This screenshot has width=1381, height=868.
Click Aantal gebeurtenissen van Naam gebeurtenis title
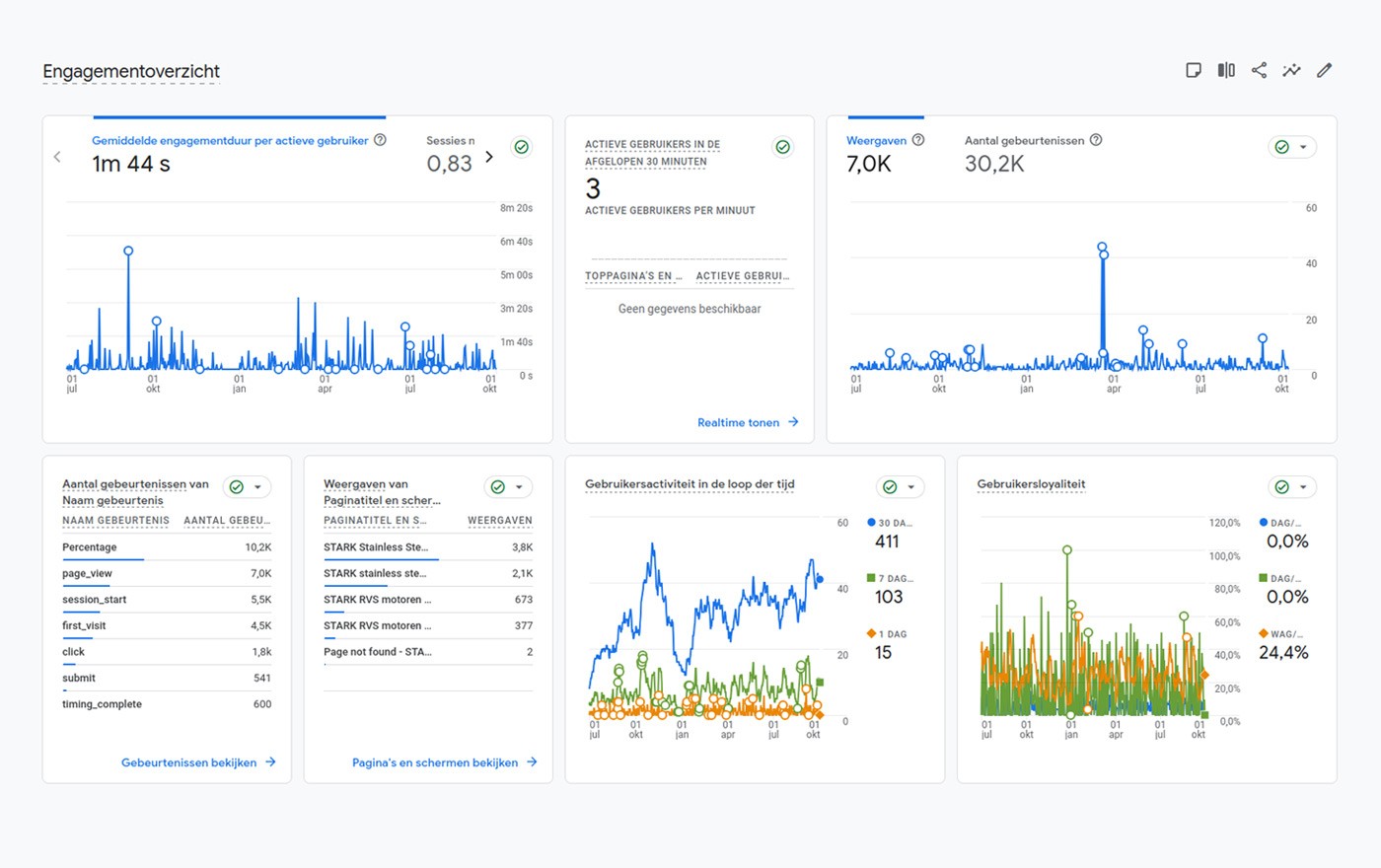pyautogui.click(x=135, y=492)
